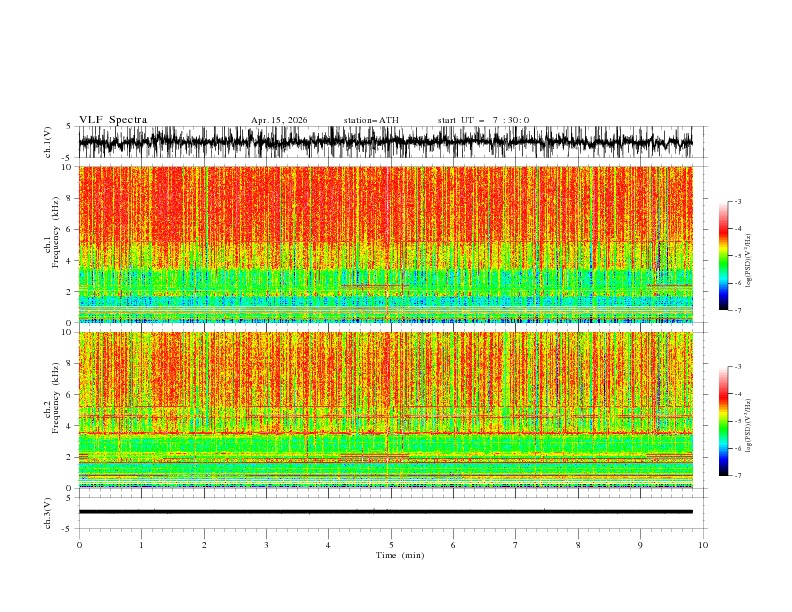792x612 pixels.
Task: Click the ch.3(V) axis "-5" tick label
Action: pos(68,529)
